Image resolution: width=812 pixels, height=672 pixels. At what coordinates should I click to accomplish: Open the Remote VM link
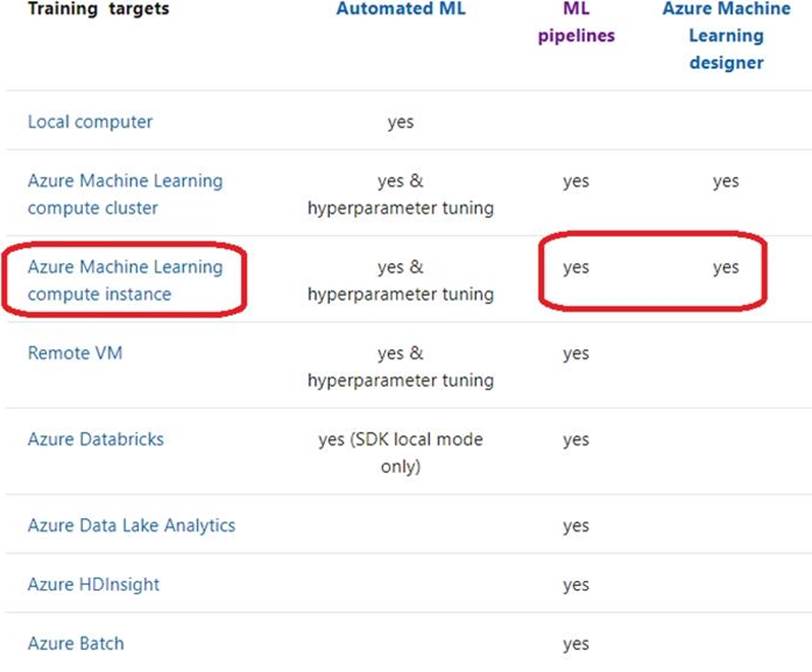(x=75, y=353)
